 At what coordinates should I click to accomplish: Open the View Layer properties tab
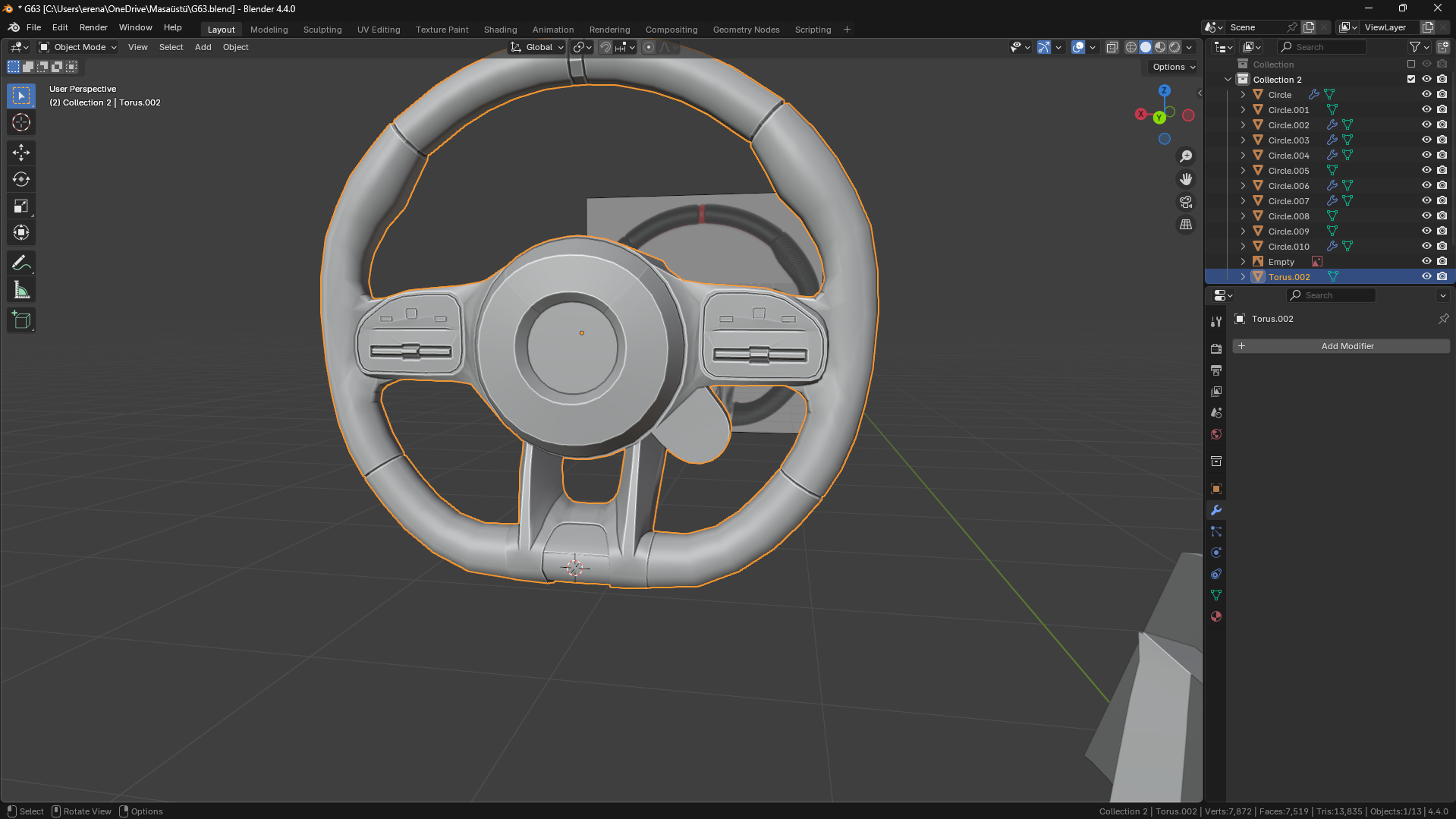click(1216, 391)
